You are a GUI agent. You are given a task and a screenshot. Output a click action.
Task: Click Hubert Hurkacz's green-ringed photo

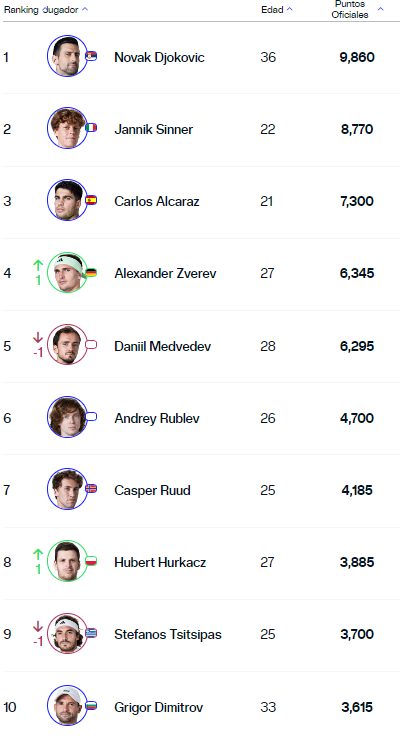(x=67, y=561)
